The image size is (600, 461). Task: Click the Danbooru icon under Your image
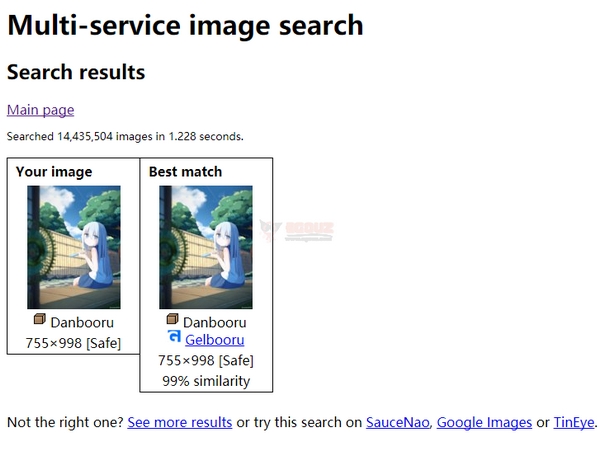point(40,320)
